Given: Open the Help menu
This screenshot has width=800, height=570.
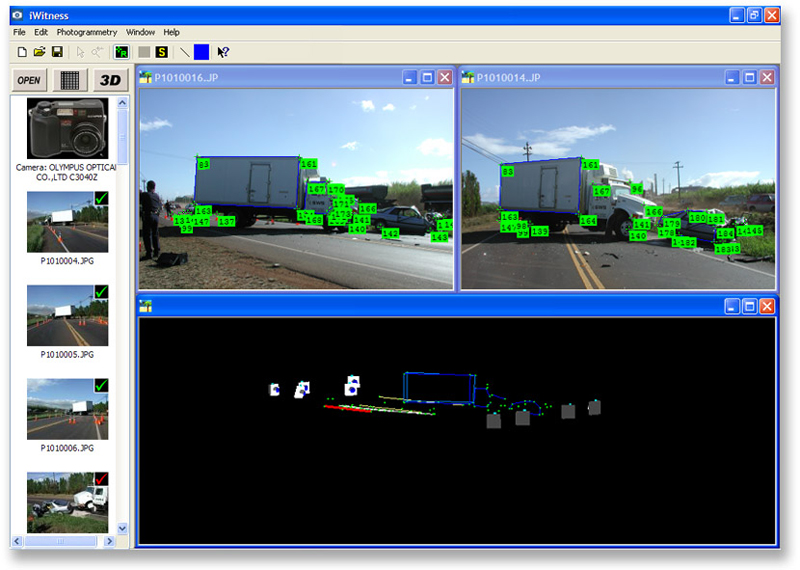Looking at the screenshot, I should pyautogui.click(x=171, y=32).
